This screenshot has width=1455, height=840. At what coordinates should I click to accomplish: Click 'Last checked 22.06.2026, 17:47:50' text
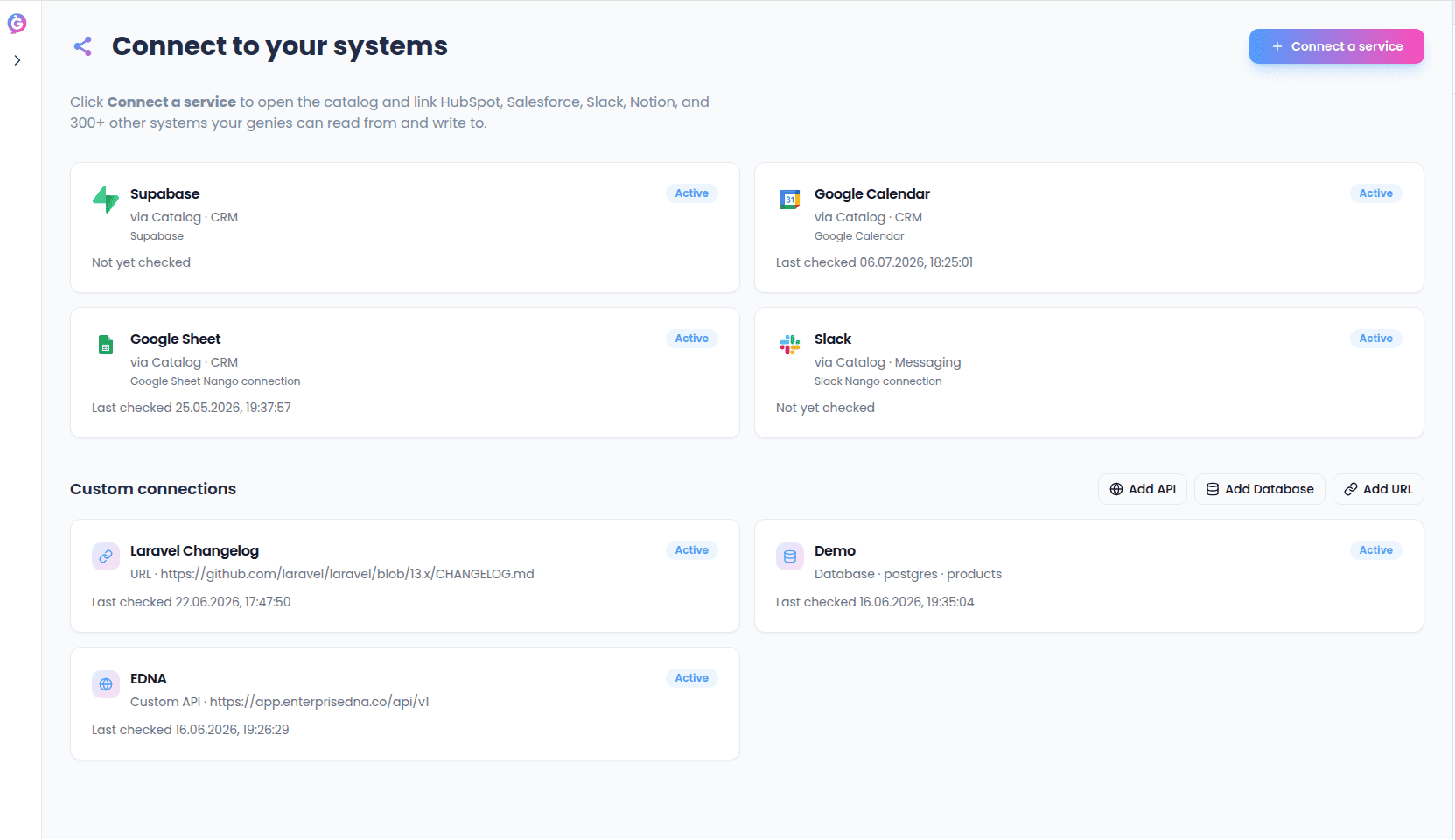191,602
